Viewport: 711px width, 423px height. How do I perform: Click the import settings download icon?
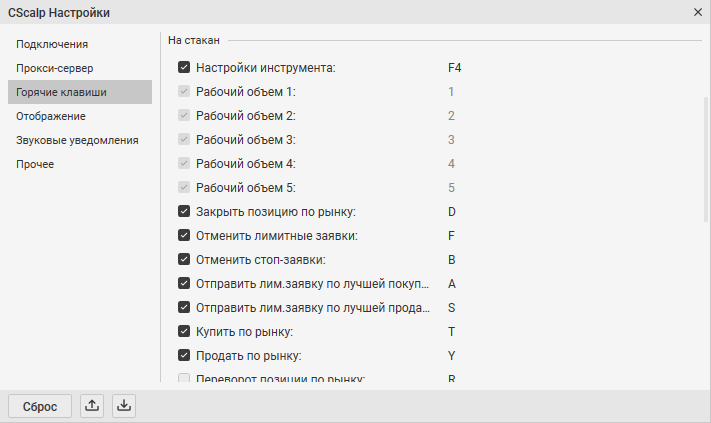pos(124,406)
